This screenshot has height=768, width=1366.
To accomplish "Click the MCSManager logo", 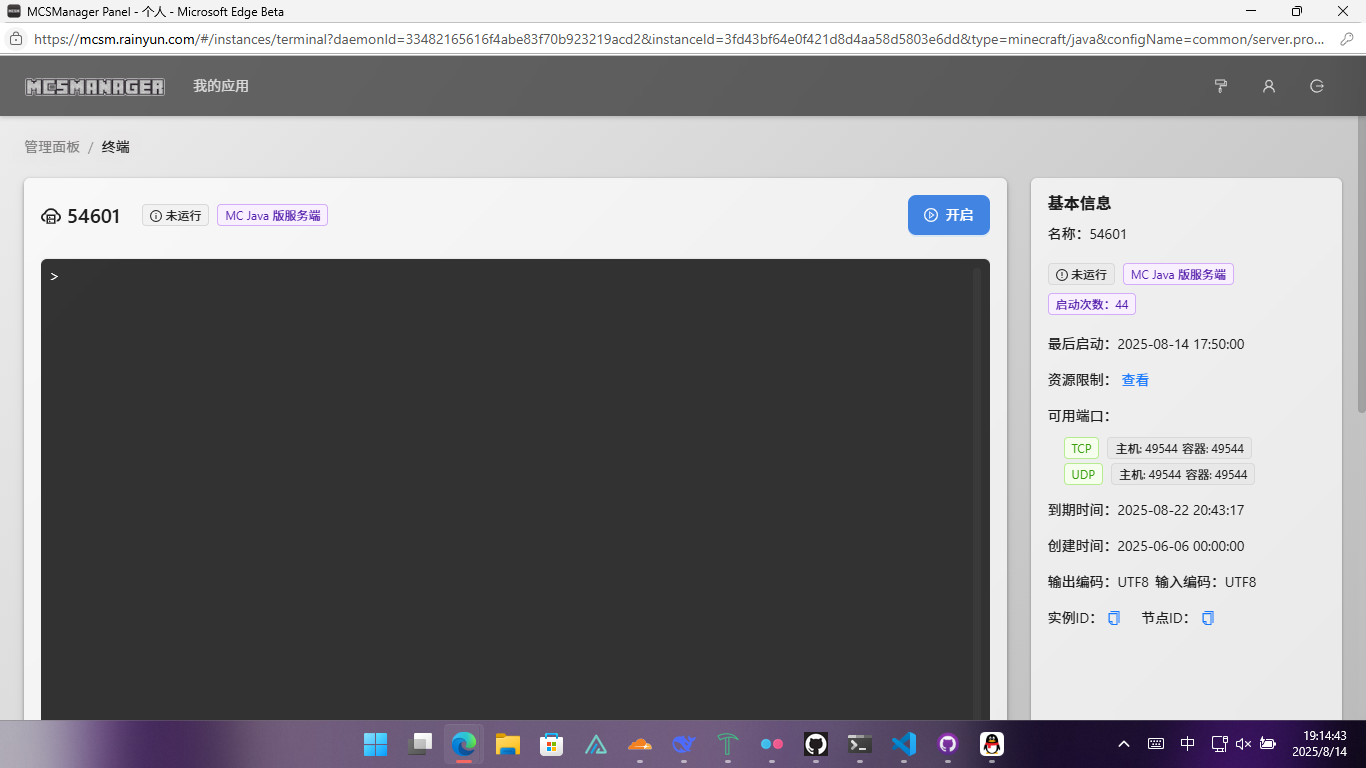I will click(95, 87).
